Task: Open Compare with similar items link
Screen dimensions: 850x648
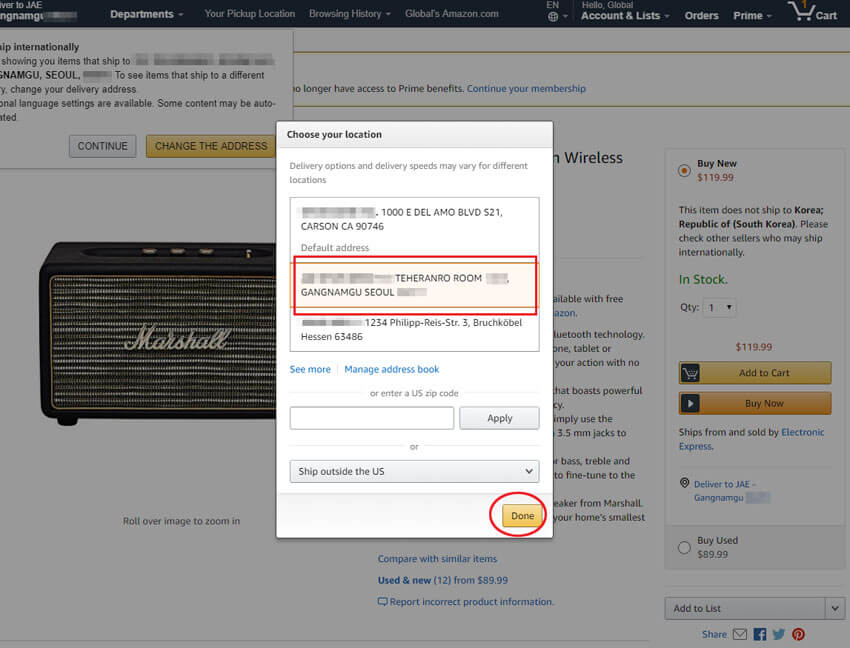Action: (437, 559)
